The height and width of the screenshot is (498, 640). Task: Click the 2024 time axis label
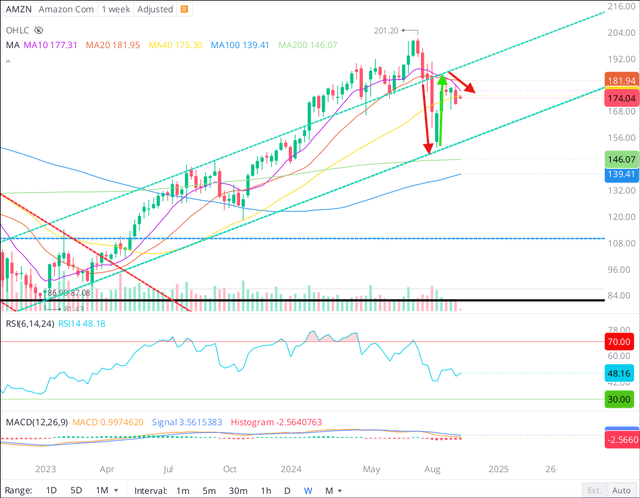click(291, 469)
